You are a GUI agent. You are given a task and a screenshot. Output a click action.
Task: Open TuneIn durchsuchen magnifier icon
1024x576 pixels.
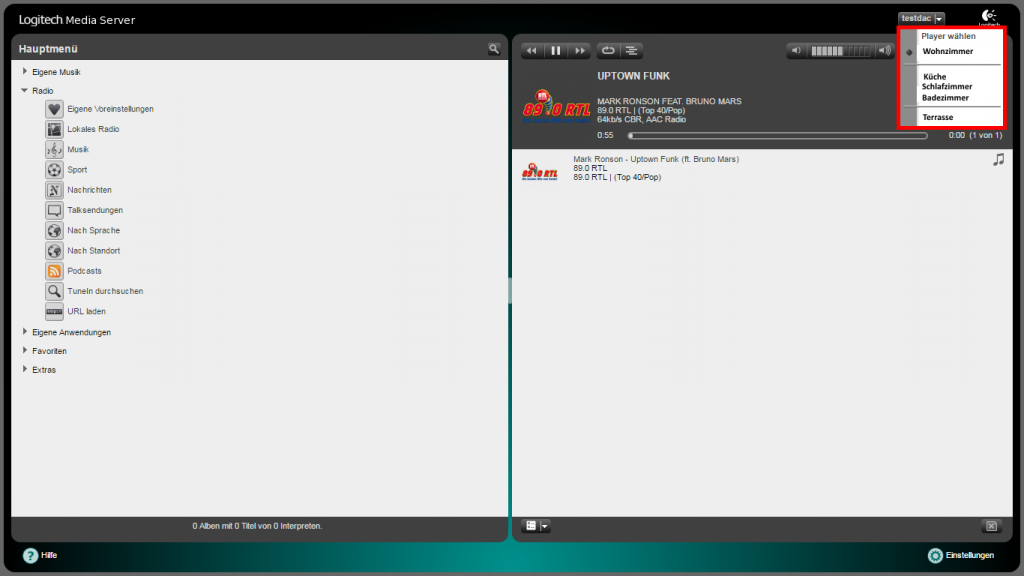click(54, 291)
